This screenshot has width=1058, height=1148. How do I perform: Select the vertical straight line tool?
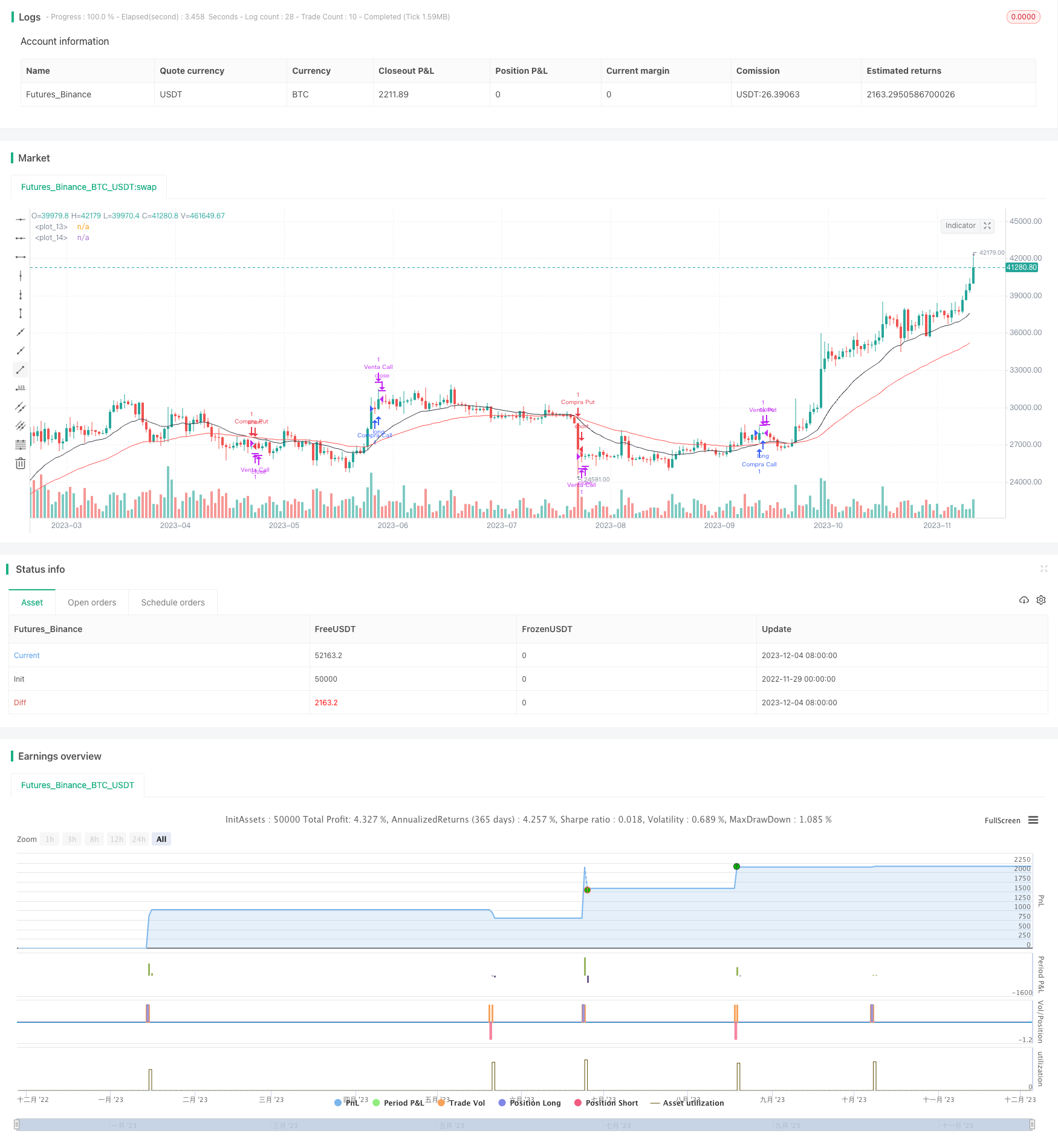pyautogui.click(x=21, y=276)
